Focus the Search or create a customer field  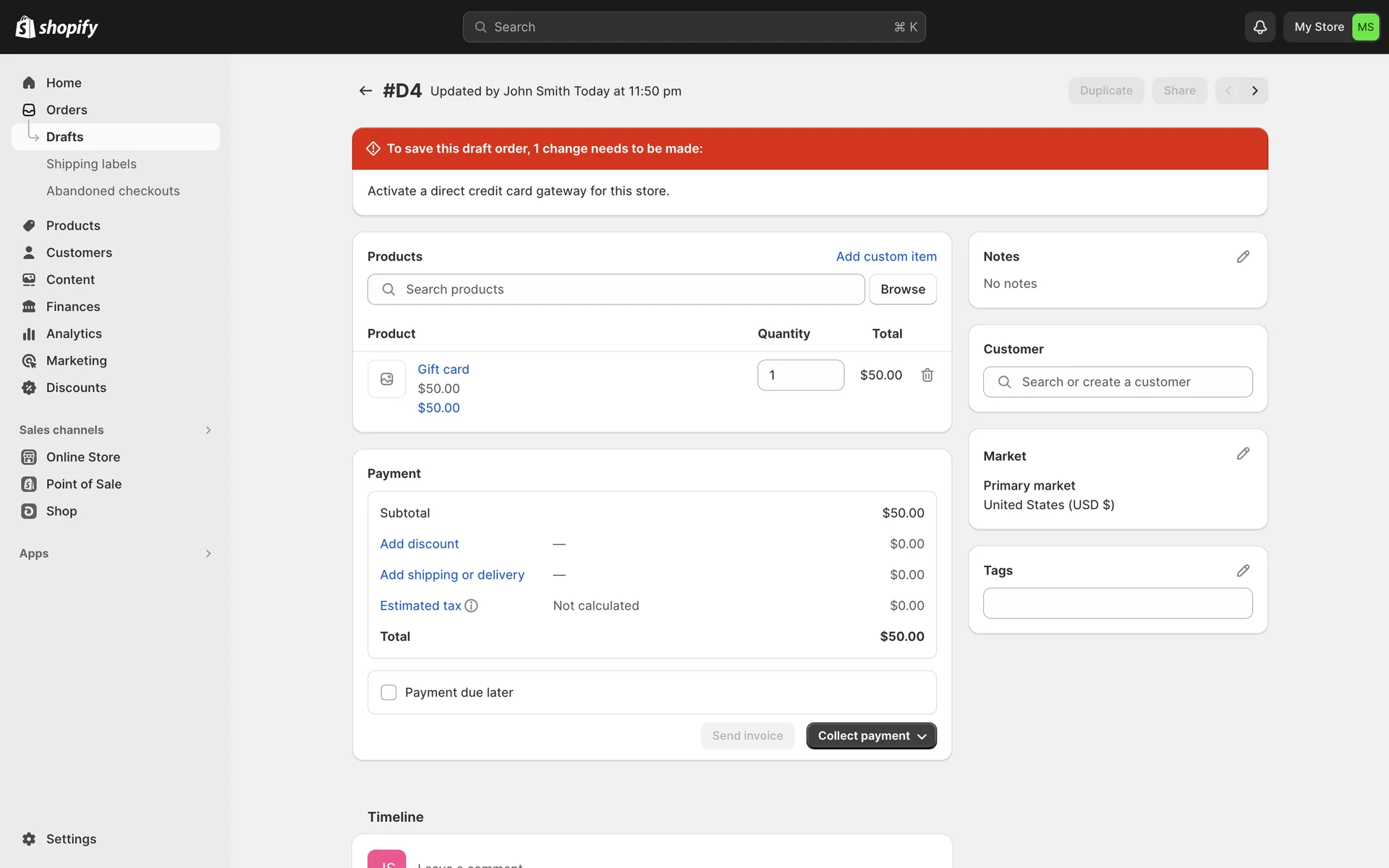[x=1117, y=382]
